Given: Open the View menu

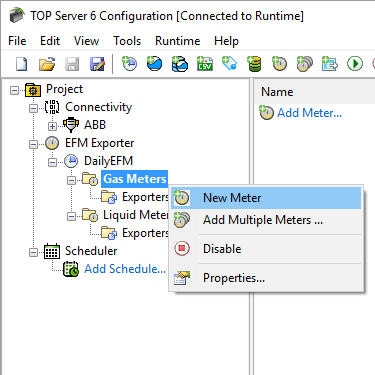Looking at the screenshot, I should (x=86, y=41).
